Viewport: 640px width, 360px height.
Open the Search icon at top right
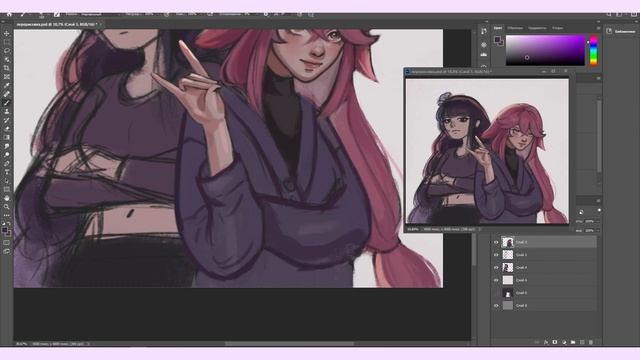coord(609,14)
